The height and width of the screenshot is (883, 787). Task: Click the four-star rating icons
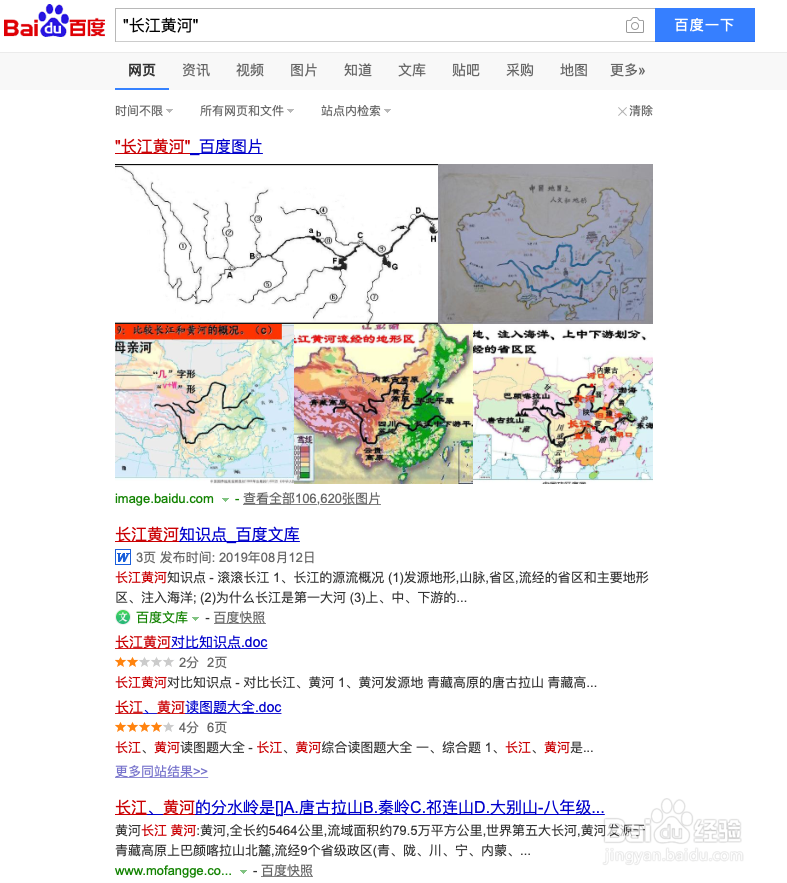[144, 728]
